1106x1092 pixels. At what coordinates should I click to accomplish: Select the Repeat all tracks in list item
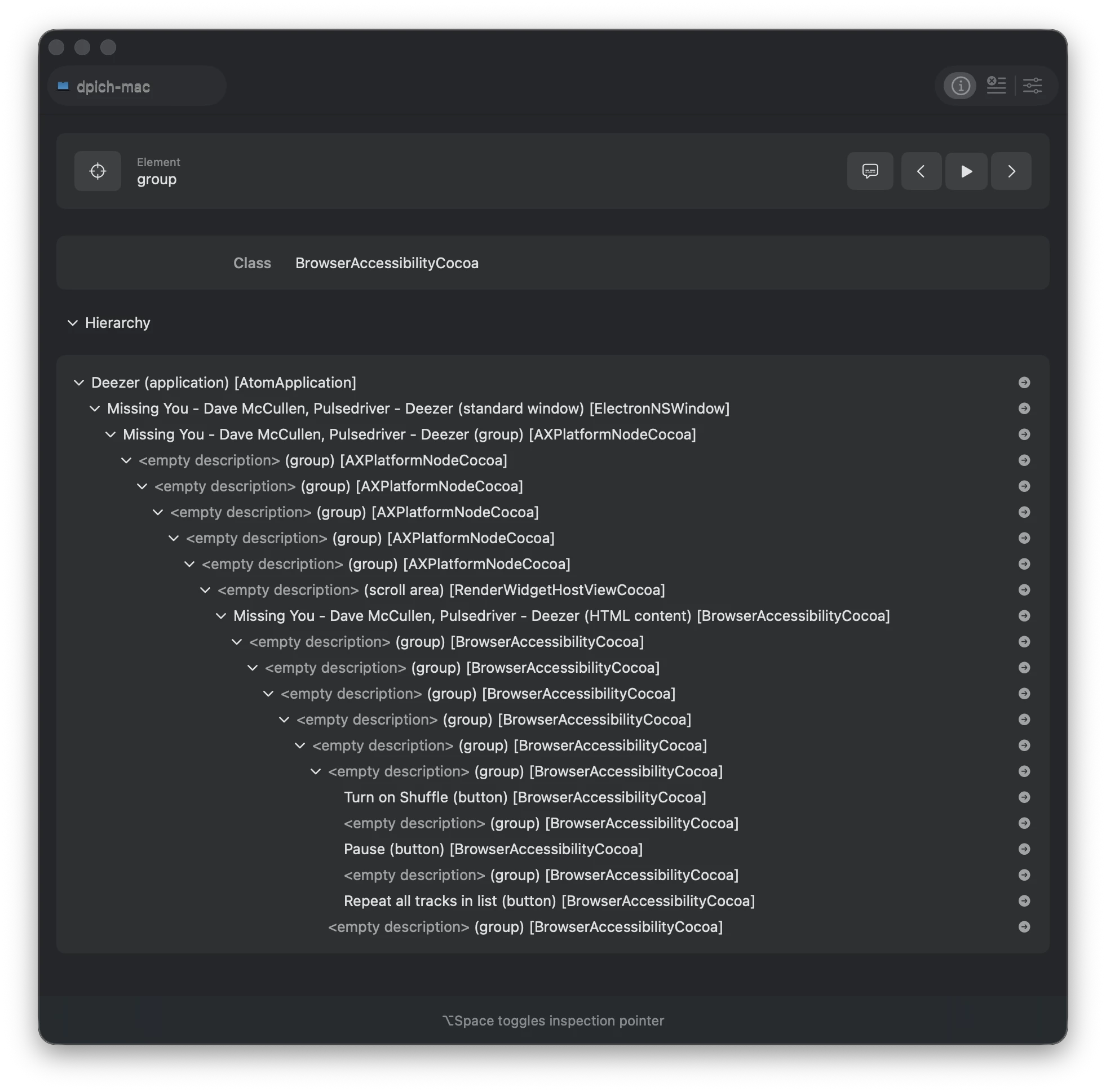pyautogui.click(x=548, y=901)
